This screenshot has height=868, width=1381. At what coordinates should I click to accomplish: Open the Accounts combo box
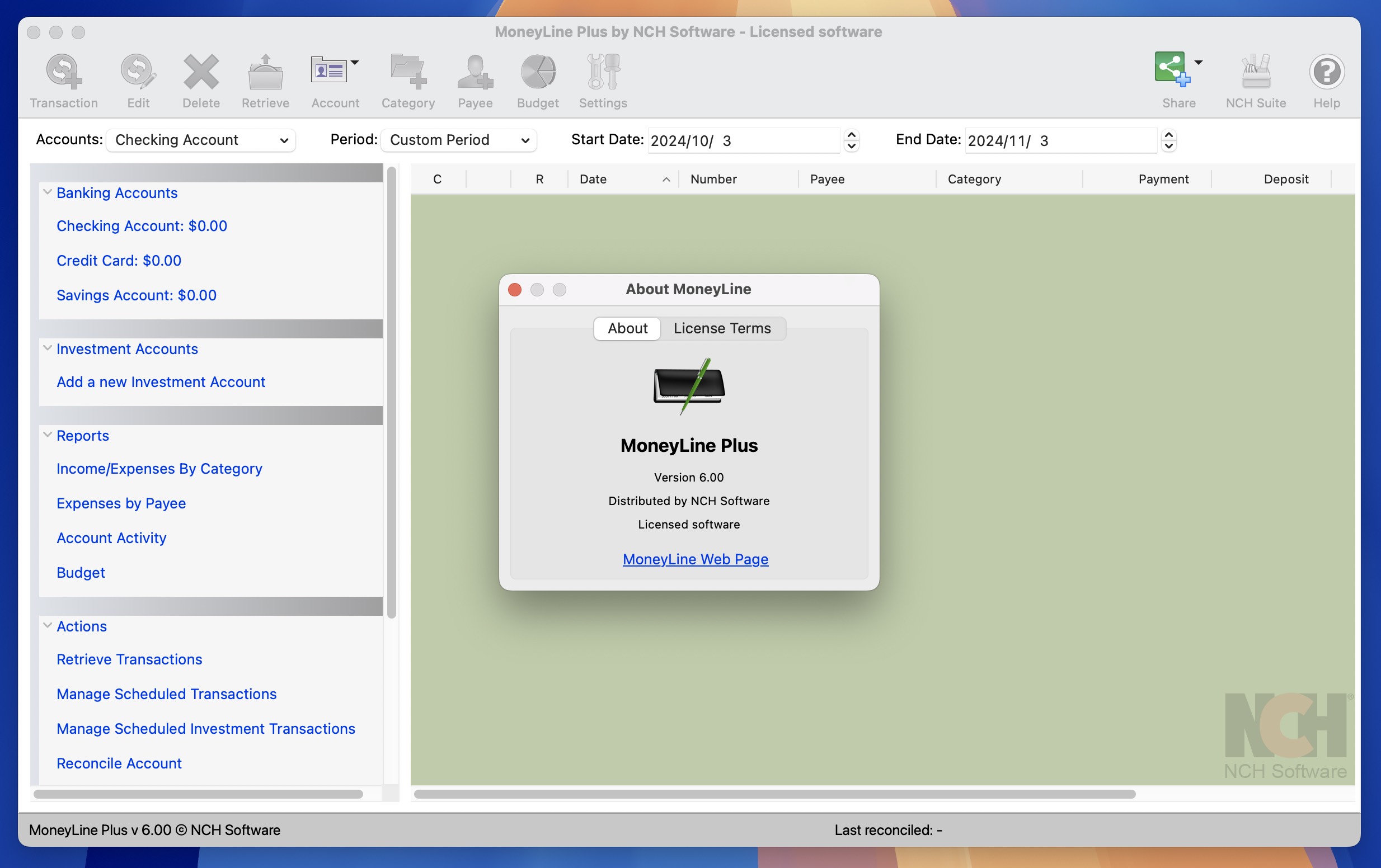[x=201, y=140]
